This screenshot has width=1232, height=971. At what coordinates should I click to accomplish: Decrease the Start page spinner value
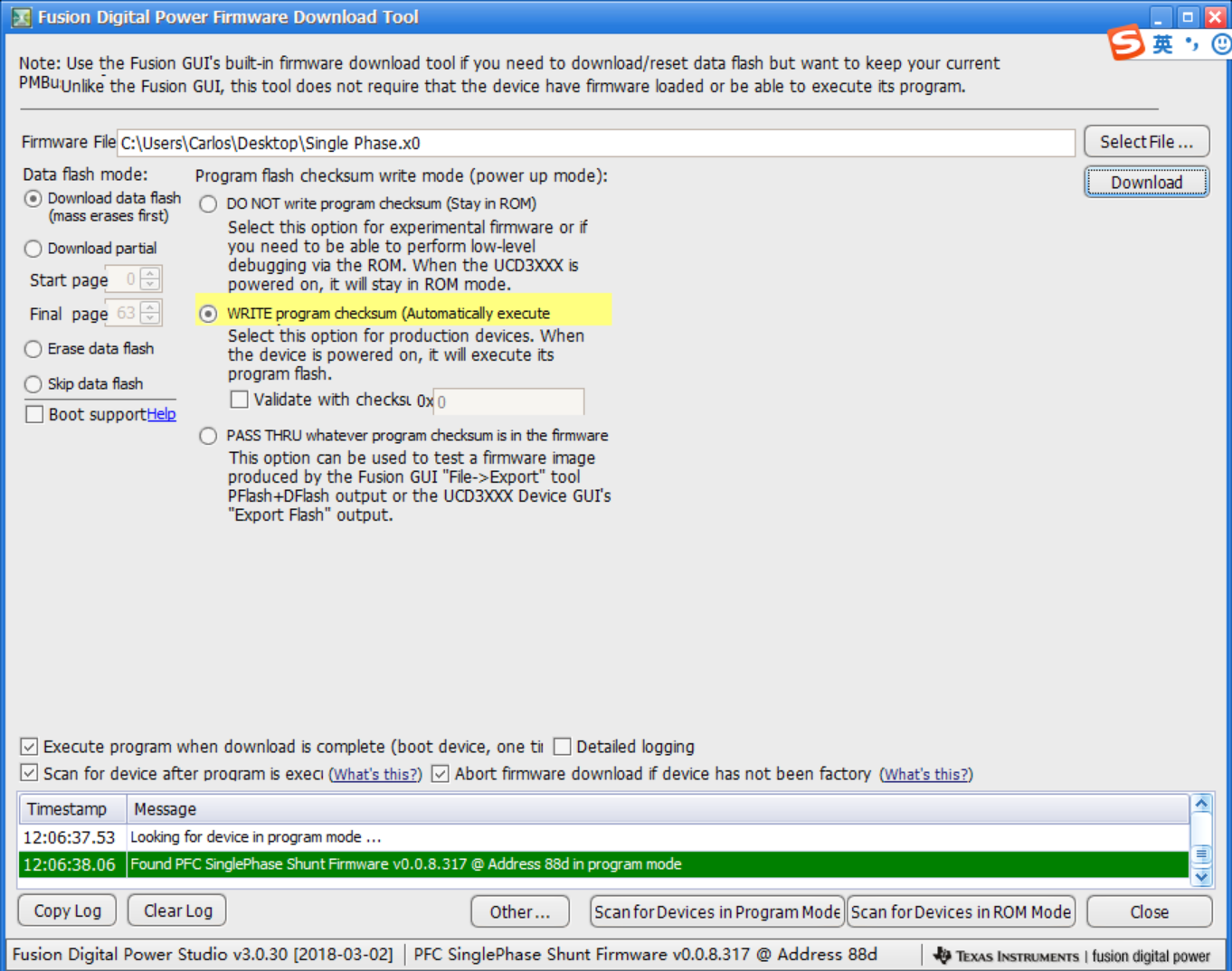151,285
